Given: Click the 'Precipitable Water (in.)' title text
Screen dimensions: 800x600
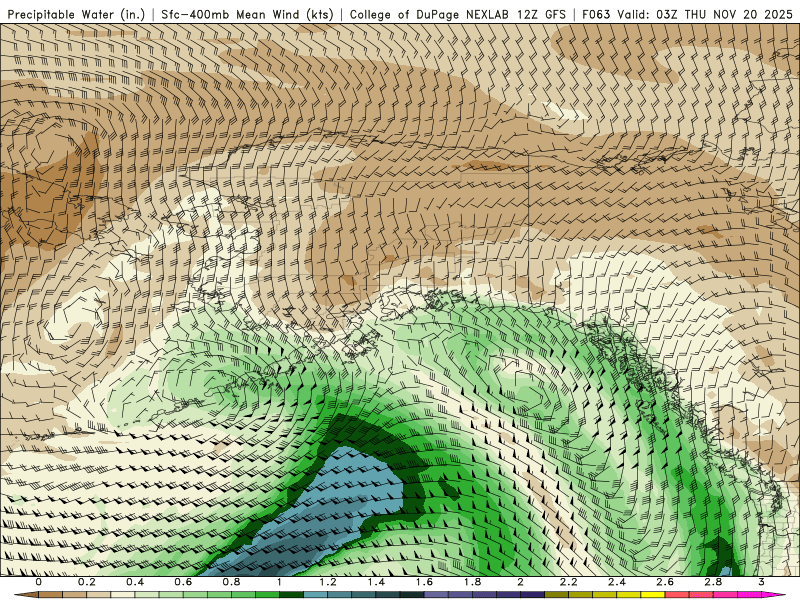Looking at the screenshot, I should [x=76, y=15].
